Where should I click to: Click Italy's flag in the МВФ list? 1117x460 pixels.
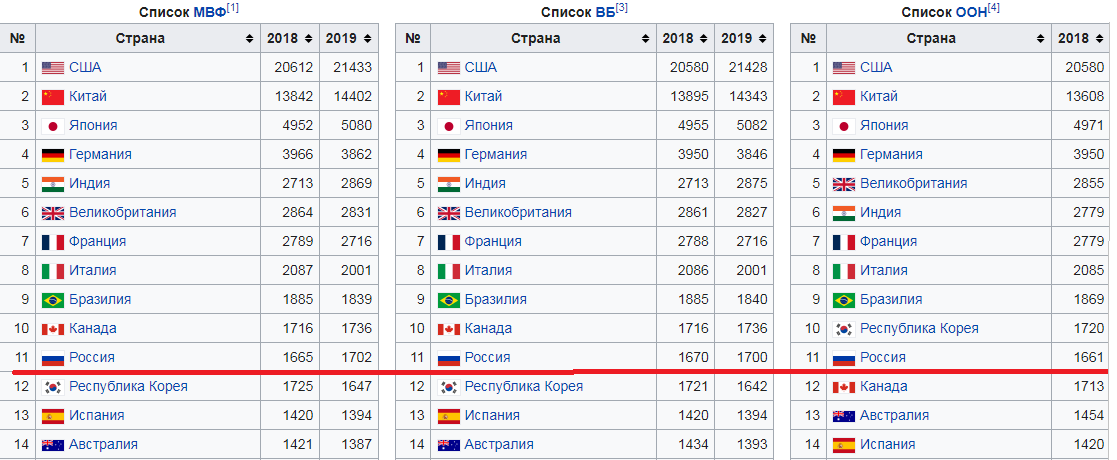coord(53,271)
